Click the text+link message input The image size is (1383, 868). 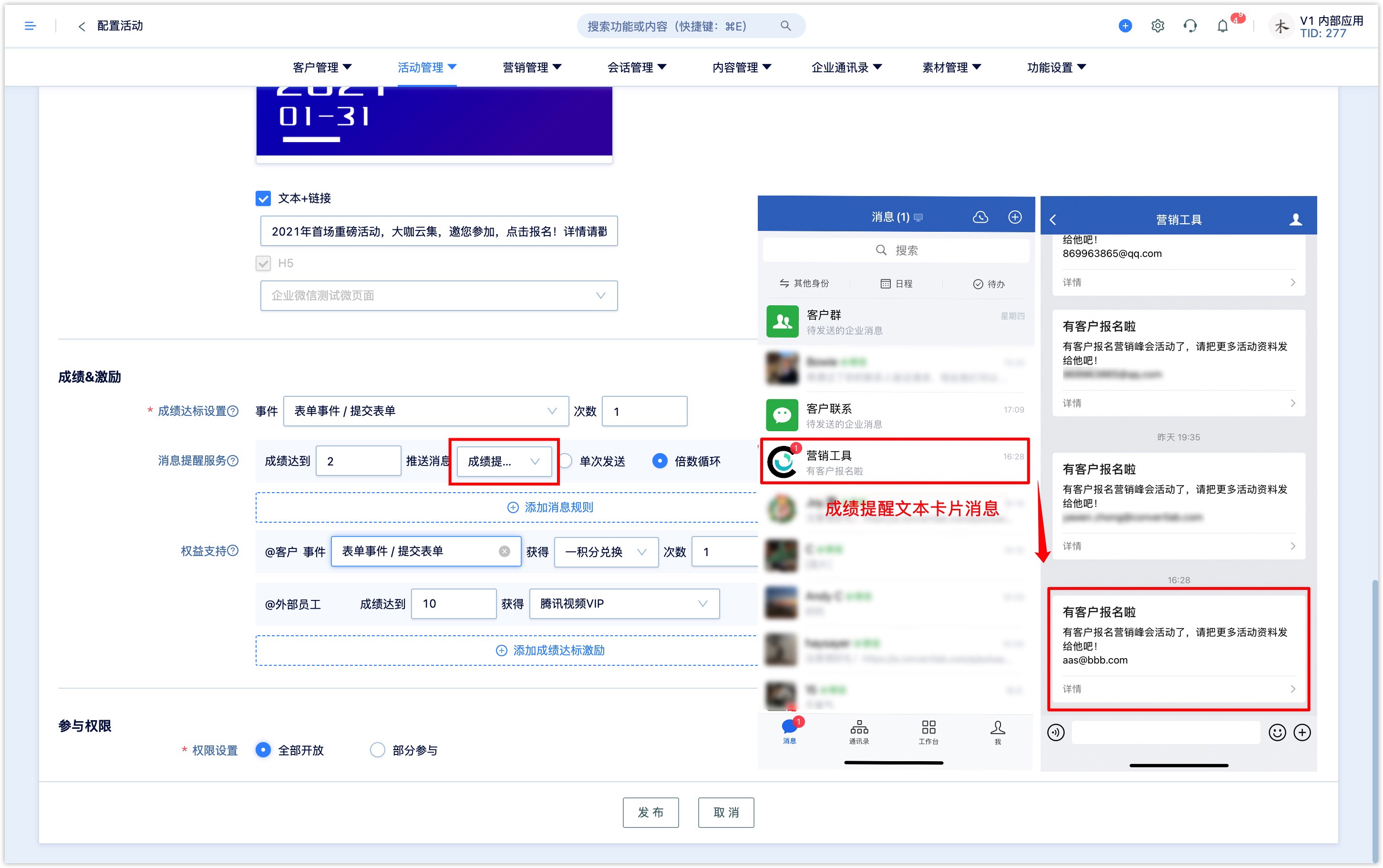point(439,231)
